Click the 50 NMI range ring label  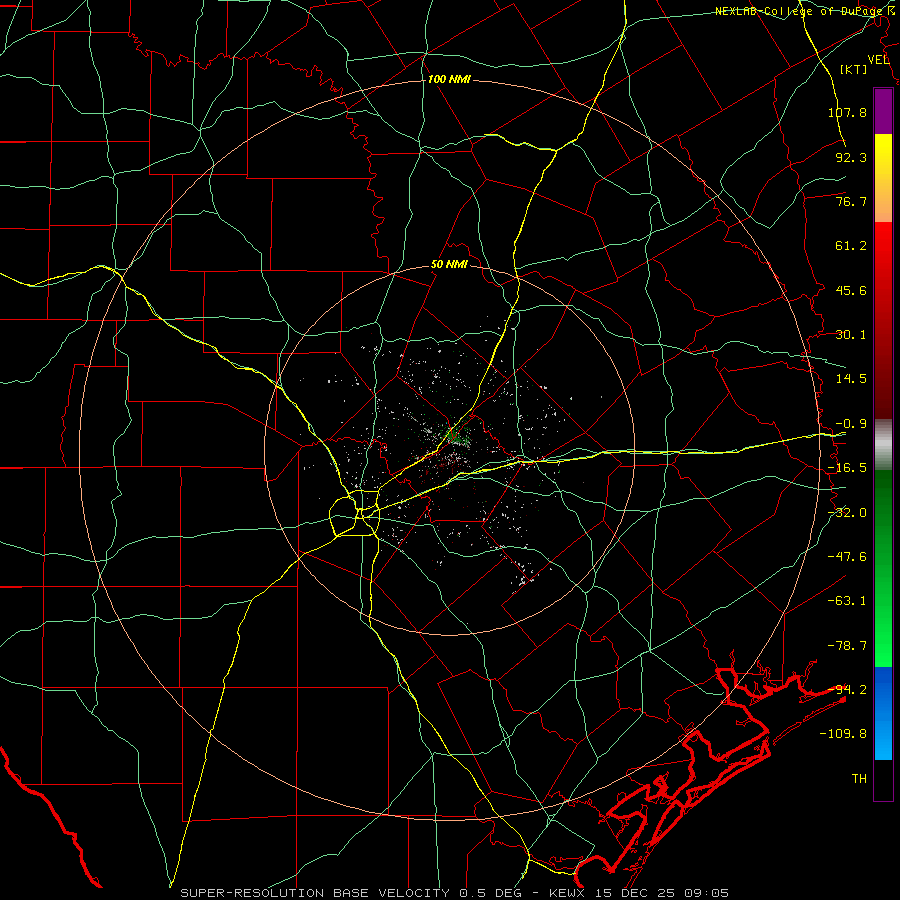(x=449, y=265)
